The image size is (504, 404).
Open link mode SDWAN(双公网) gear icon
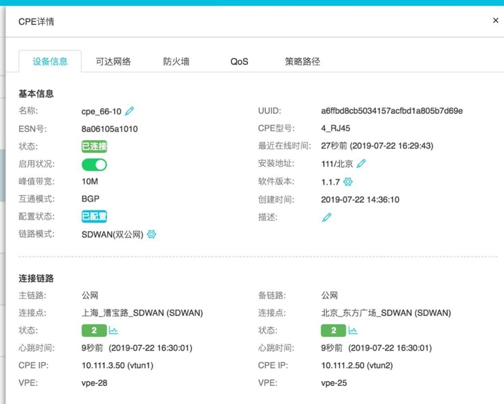tap(151, 234)
